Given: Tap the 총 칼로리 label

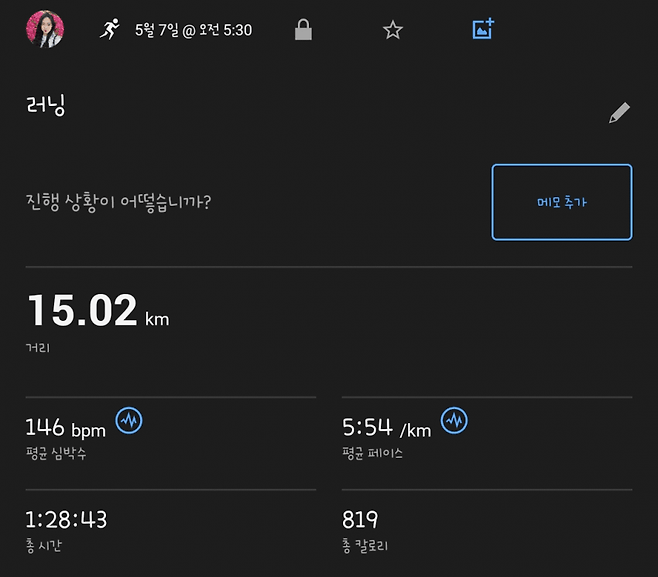Looking at the screenshot, I should tap(366, 546).
